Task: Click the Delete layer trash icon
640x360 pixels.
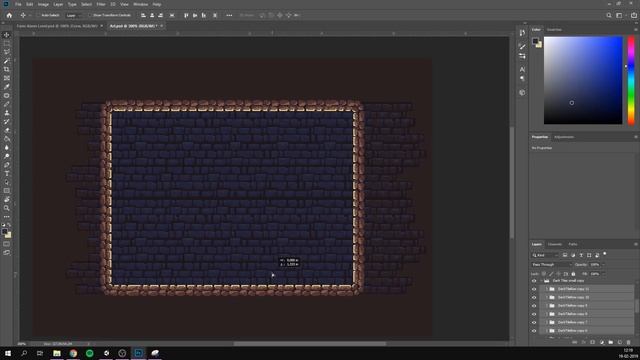Action: tap(629, 342)
